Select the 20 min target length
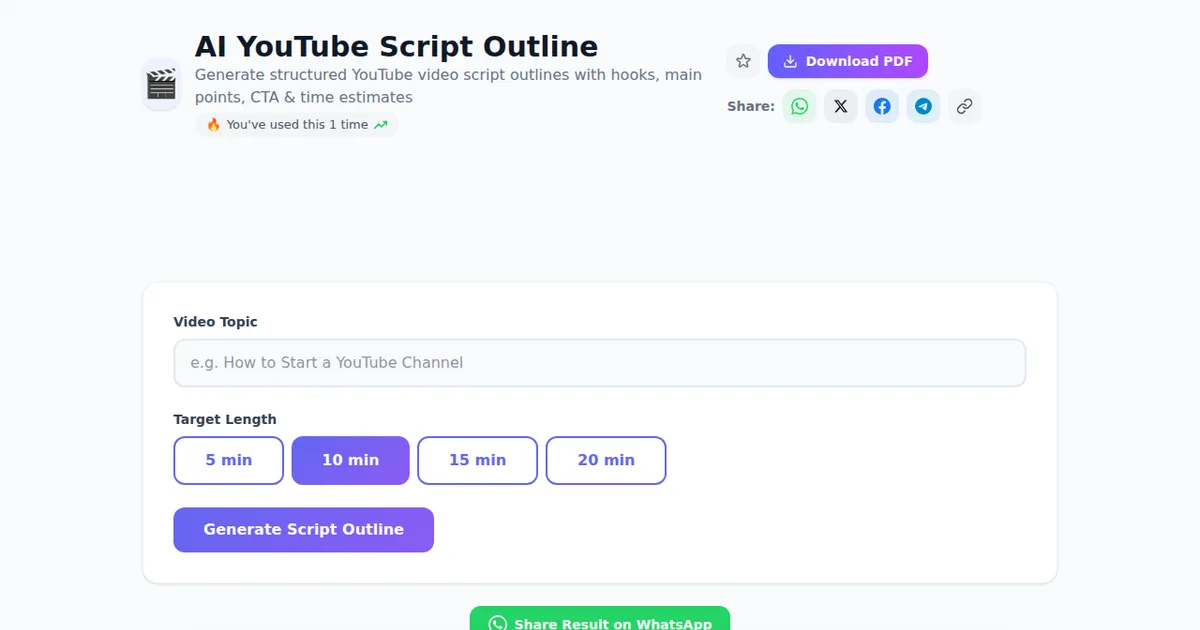Image resolution: width=1200 pixels, height=630 pixels. click(x=606, y=460)
